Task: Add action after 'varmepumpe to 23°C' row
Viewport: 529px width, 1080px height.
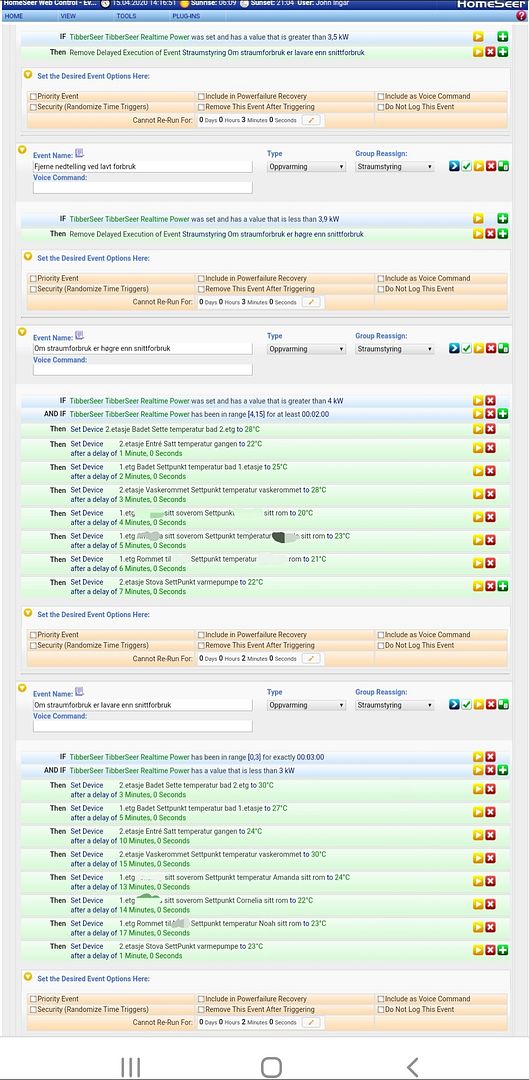Action: click(503, 951)
